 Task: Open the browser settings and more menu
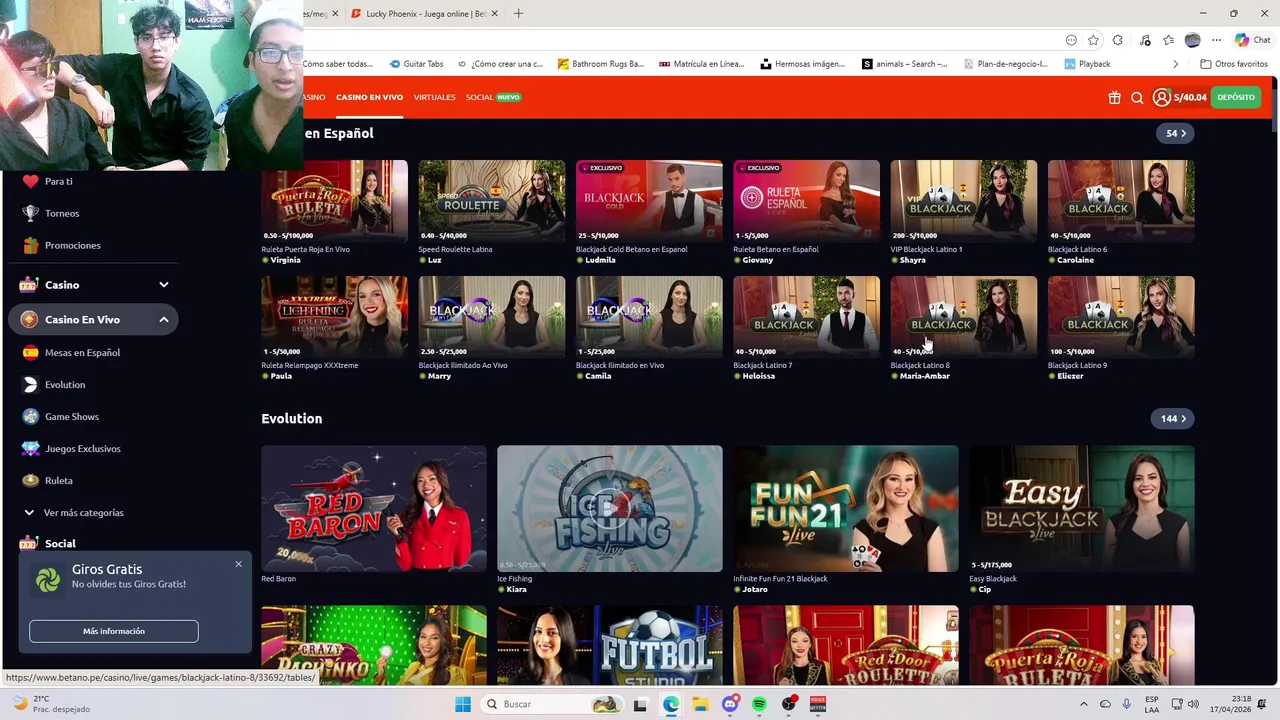[x=1216, y=40]
